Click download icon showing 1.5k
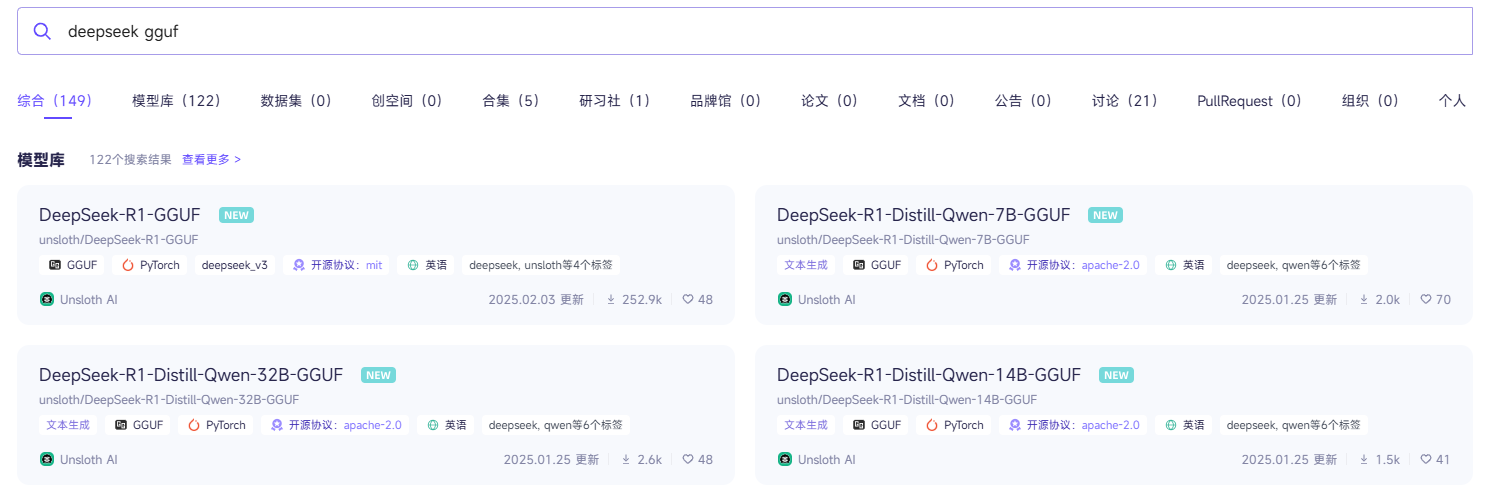1495x497 pixels. click(x=1364, y=459)
